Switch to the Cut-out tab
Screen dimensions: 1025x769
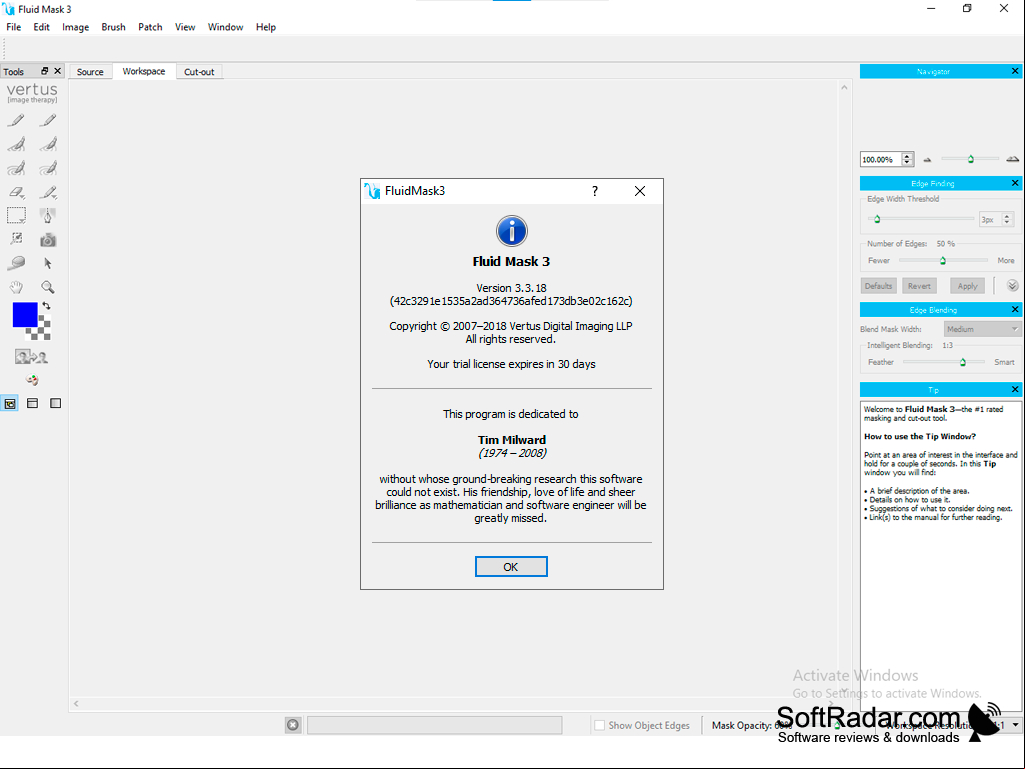199,72
